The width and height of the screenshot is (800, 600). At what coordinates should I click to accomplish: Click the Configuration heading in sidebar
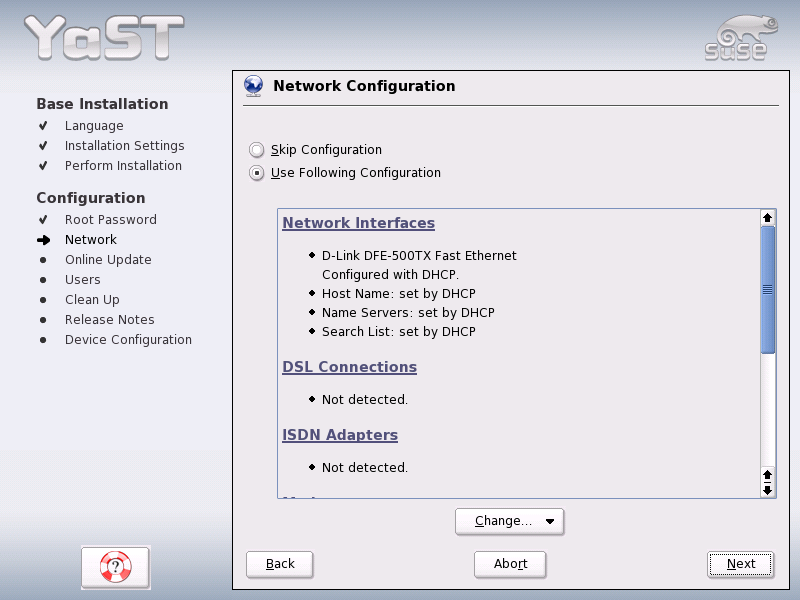coord(91,198)
